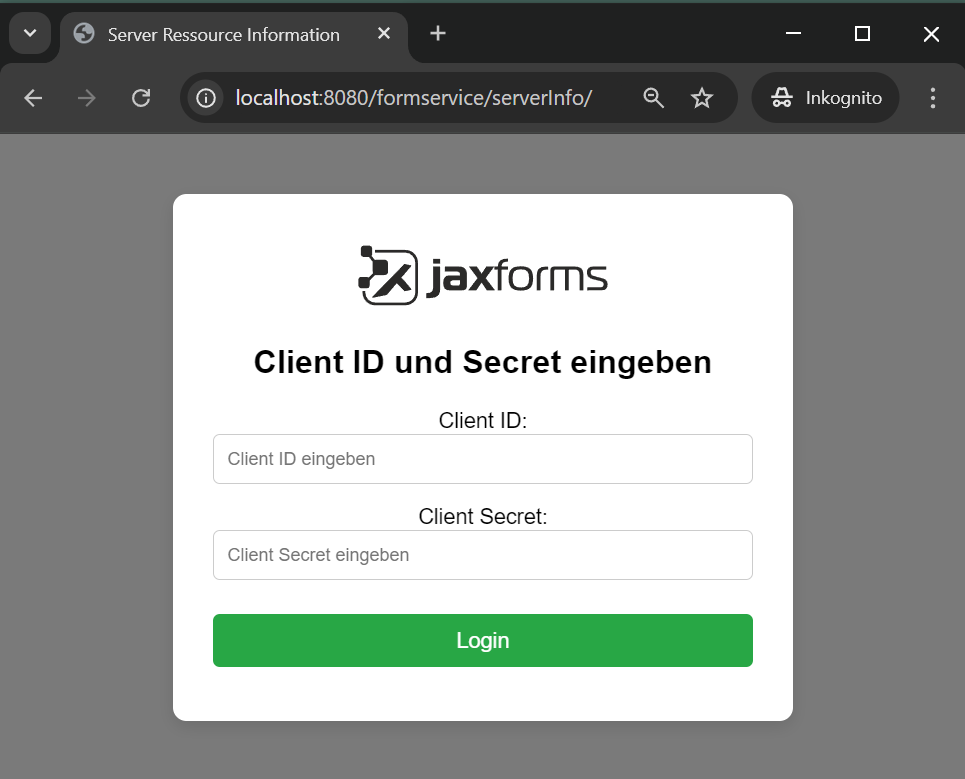The height and width of the screenshot is (779, 965).
Task: Expand the tab search dropdown arrow
Action: click(30, 33)
